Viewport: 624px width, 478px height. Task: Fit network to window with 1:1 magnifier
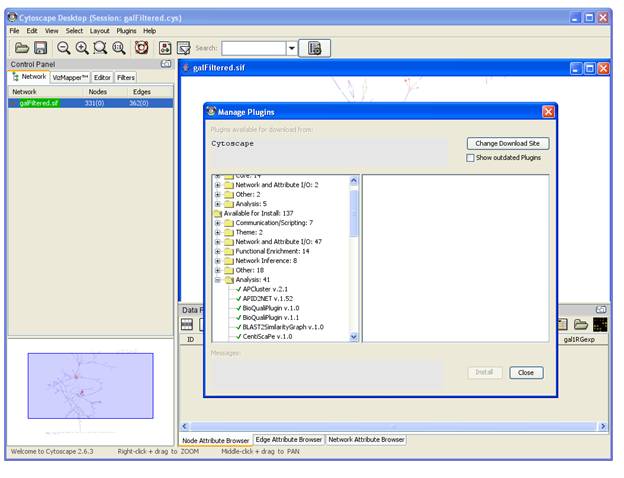click(x=119, y=48)
